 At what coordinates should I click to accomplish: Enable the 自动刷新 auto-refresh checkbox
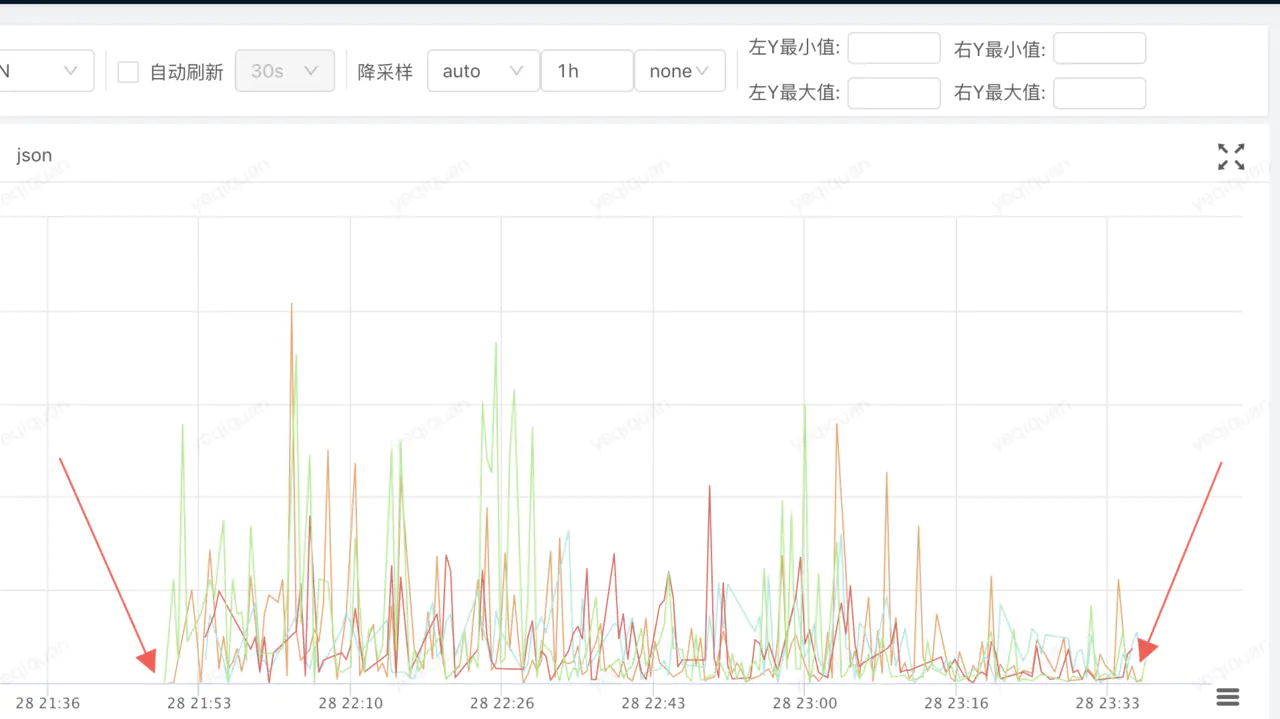click(127, 71)
